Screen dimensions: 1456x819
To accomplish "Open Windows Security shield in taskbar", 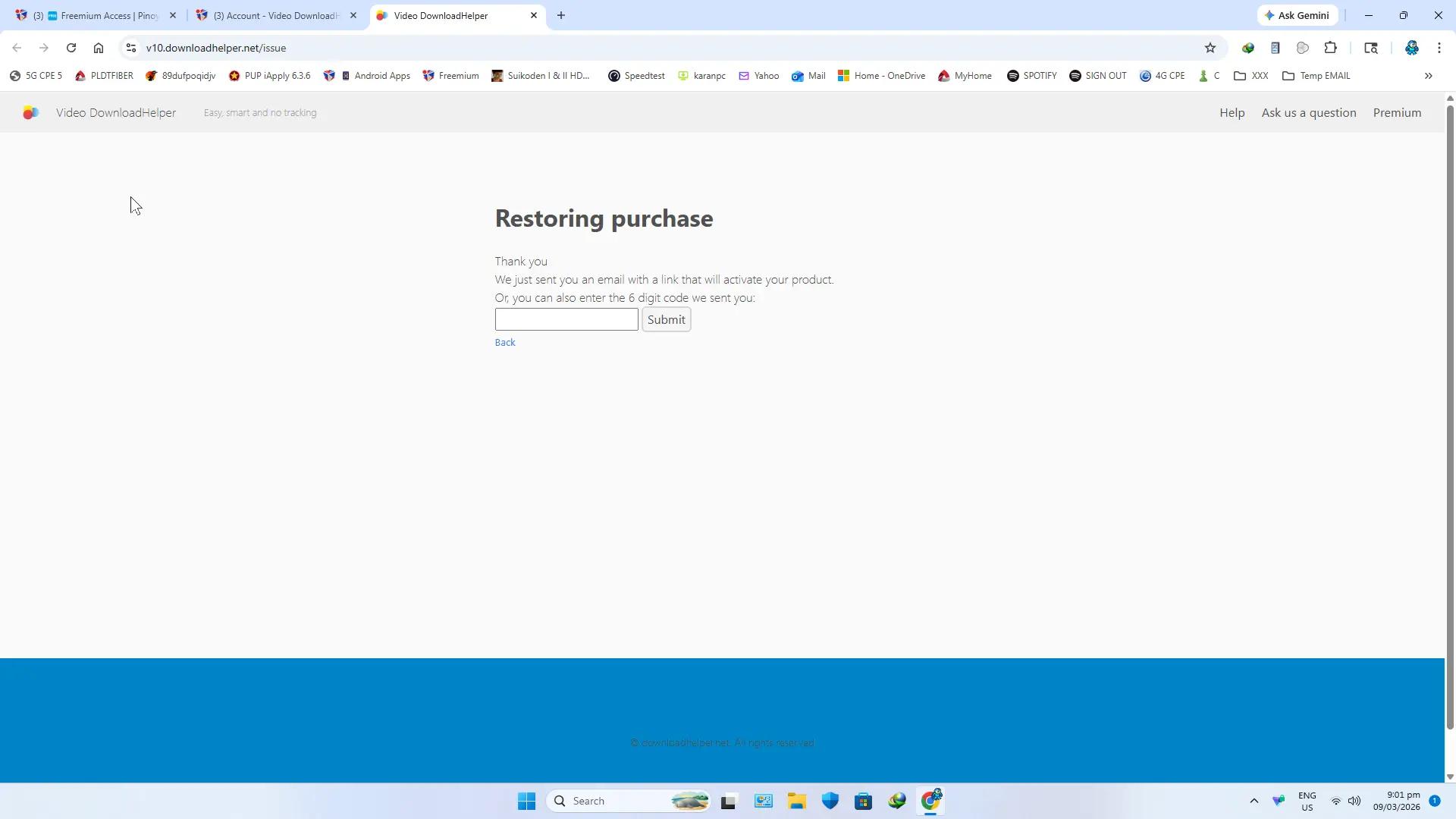I will [x=830, y=801].
